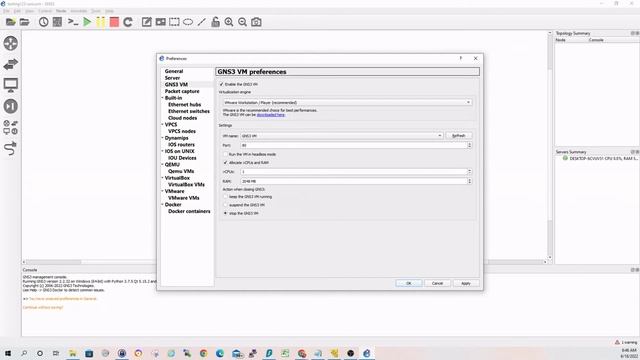Viewport: 640px width, 360px height.
Task: Browse routers in the device sidebar
Action: [11, 43]
